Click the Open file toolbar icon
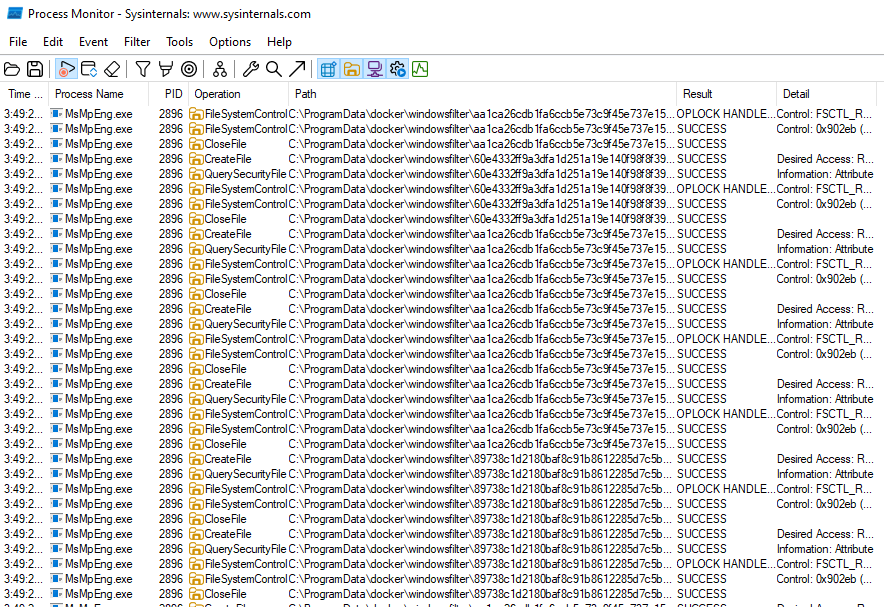The height and width of the screenshot is (607, 884). 12,69
